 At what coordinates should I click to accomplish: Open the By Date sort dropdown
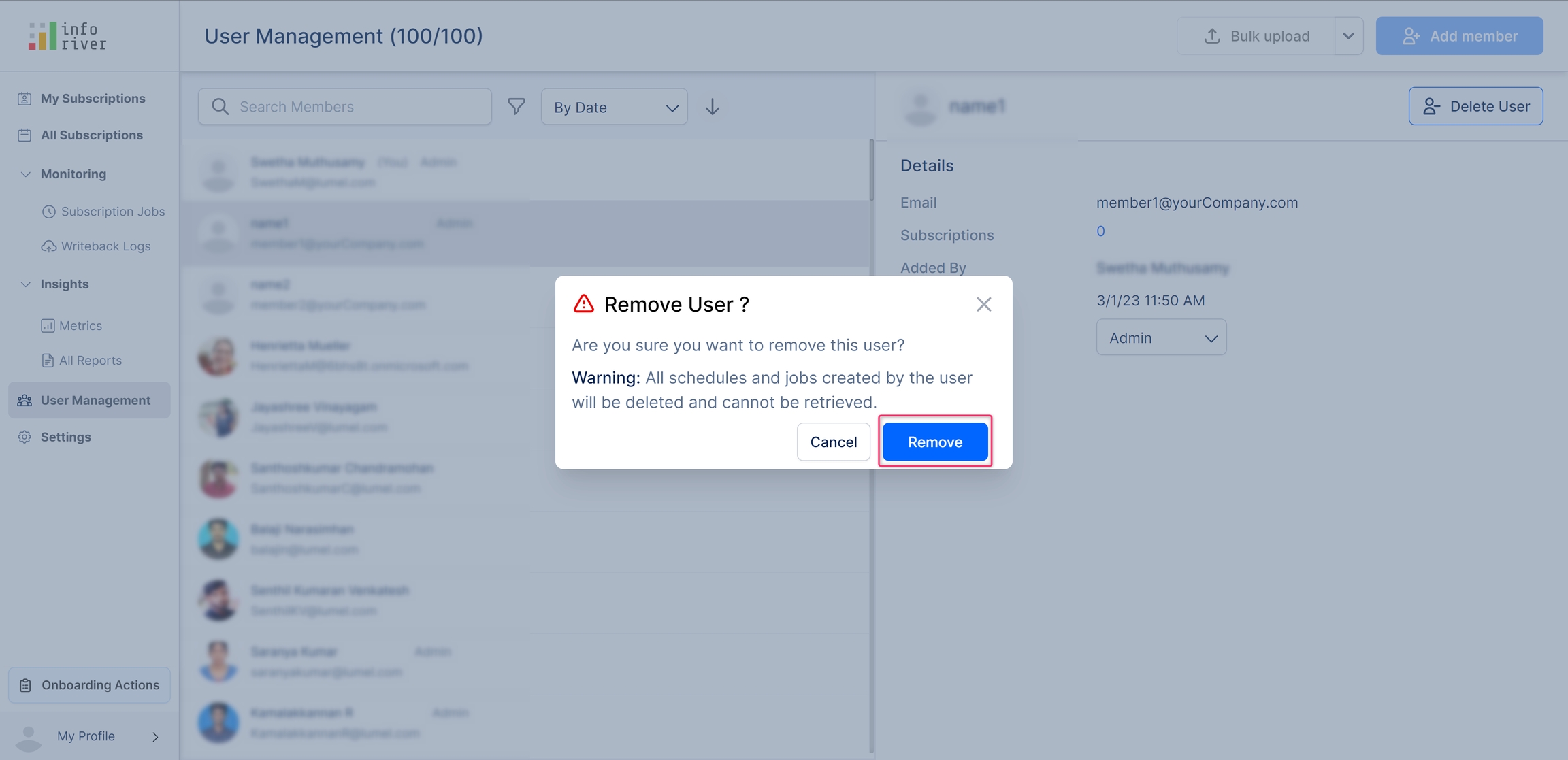coord(614,107)
